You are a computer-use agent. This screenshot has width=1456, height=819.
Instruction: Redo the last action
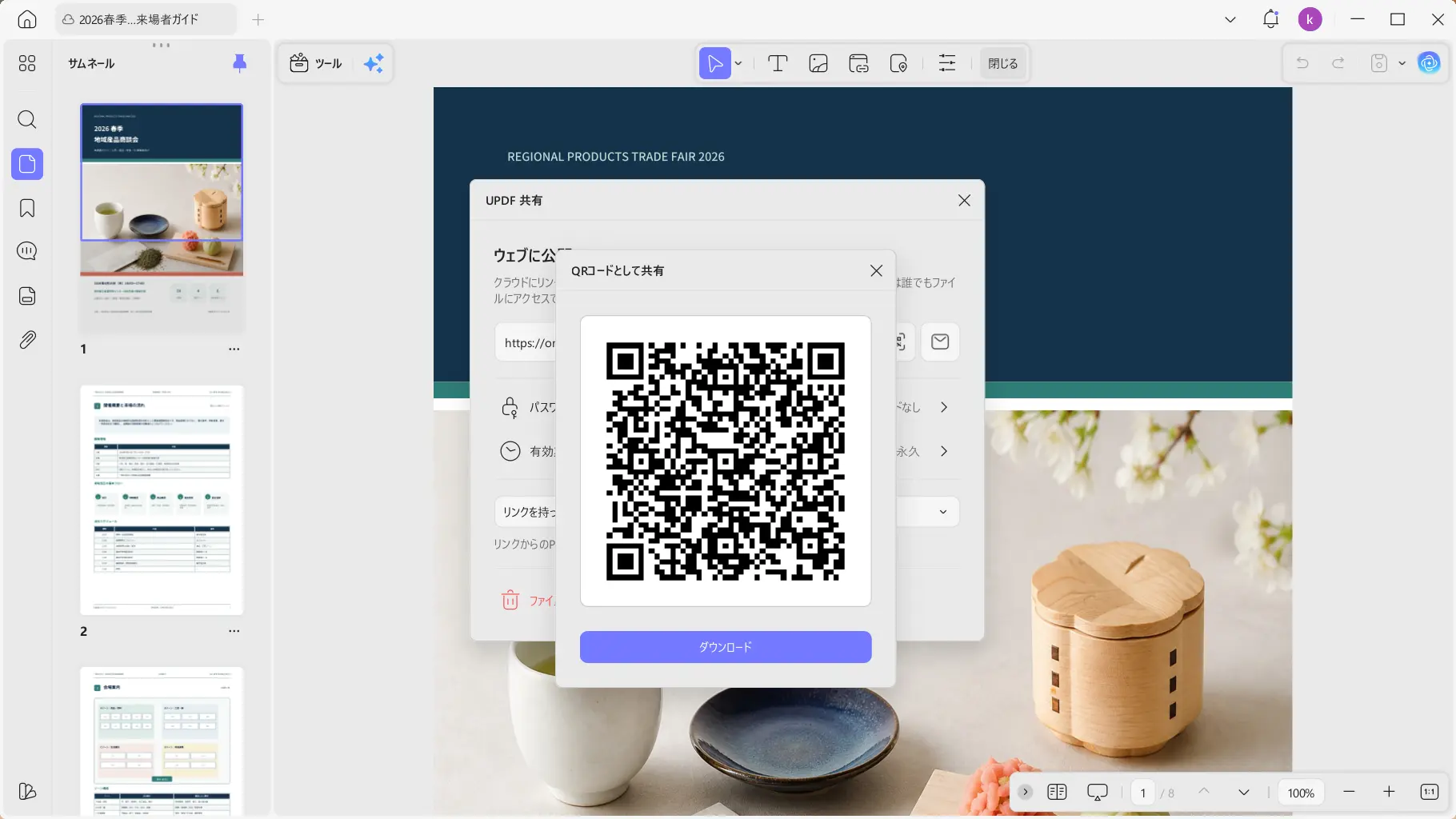(x=1338, y=63)
